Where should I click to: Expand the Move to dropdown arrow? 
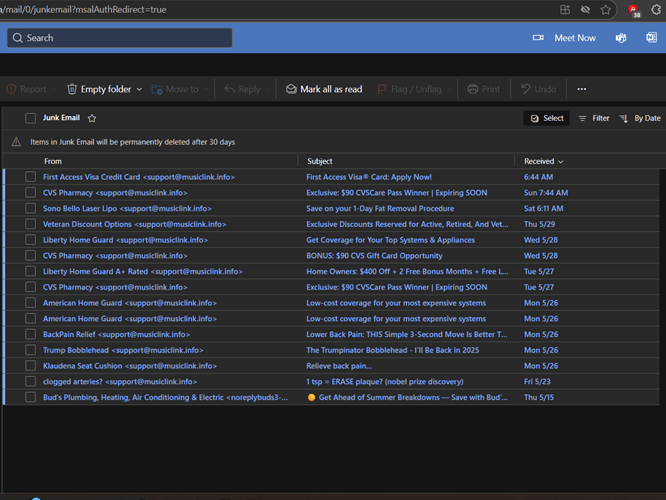(x=206, y=90)
